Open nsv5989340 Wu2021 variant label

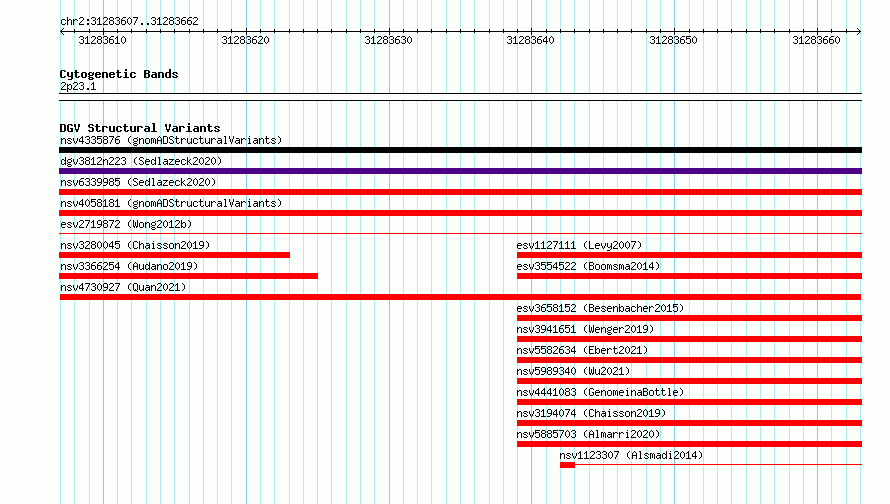(573, 371)
